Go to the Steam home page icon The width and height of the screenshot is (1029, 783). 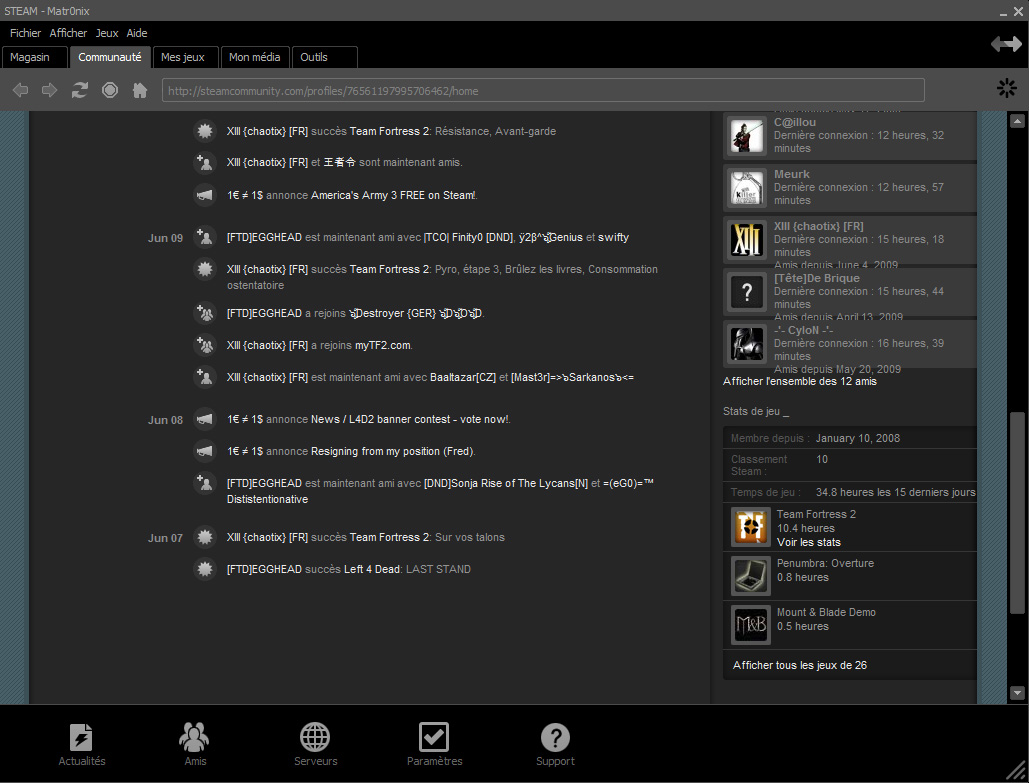(140, 90)
